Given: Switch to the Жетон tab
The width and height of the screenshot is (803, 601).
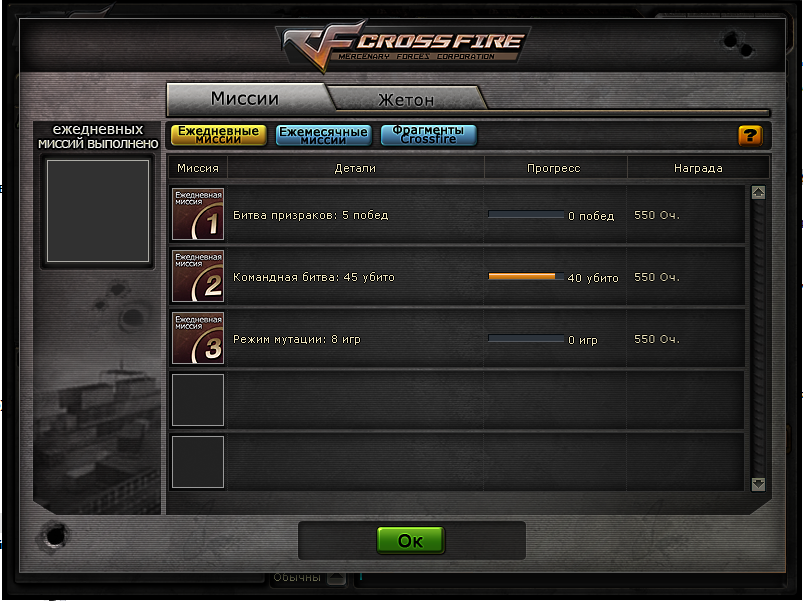Looking at the screenshot, I should coord(406,99).
